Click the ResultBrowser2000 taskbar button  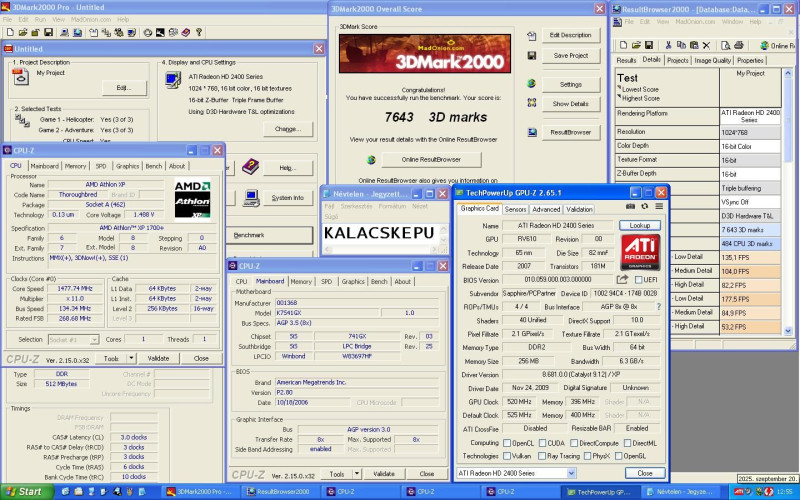[x=283, y=492]
